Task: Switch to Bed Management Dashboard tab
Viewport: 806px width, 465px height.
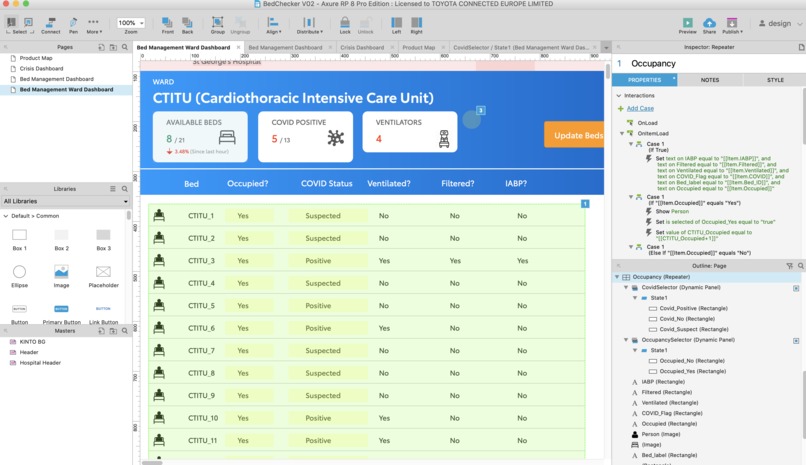Action: [x=285, y=47]
